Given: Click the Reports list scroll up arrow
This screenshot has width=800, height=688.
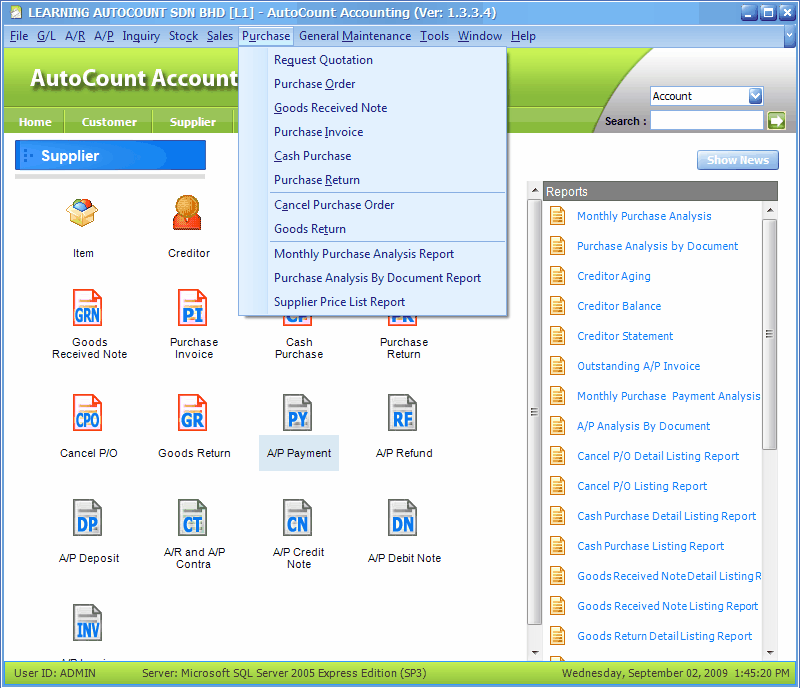Looking at the screenshot, I should click(770, 210).
